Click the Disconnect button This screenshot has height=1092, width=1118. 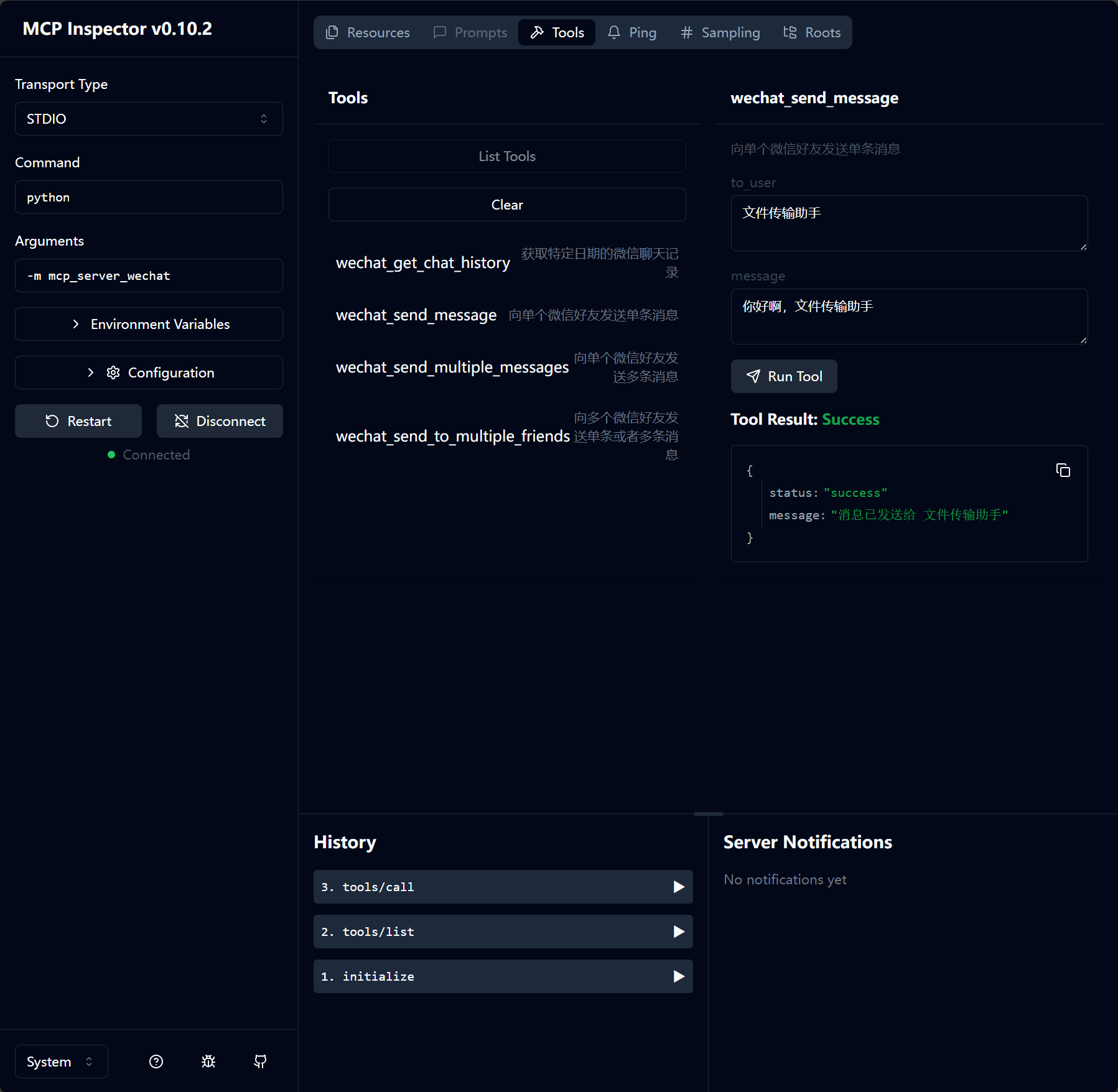[x=219, y=421]
